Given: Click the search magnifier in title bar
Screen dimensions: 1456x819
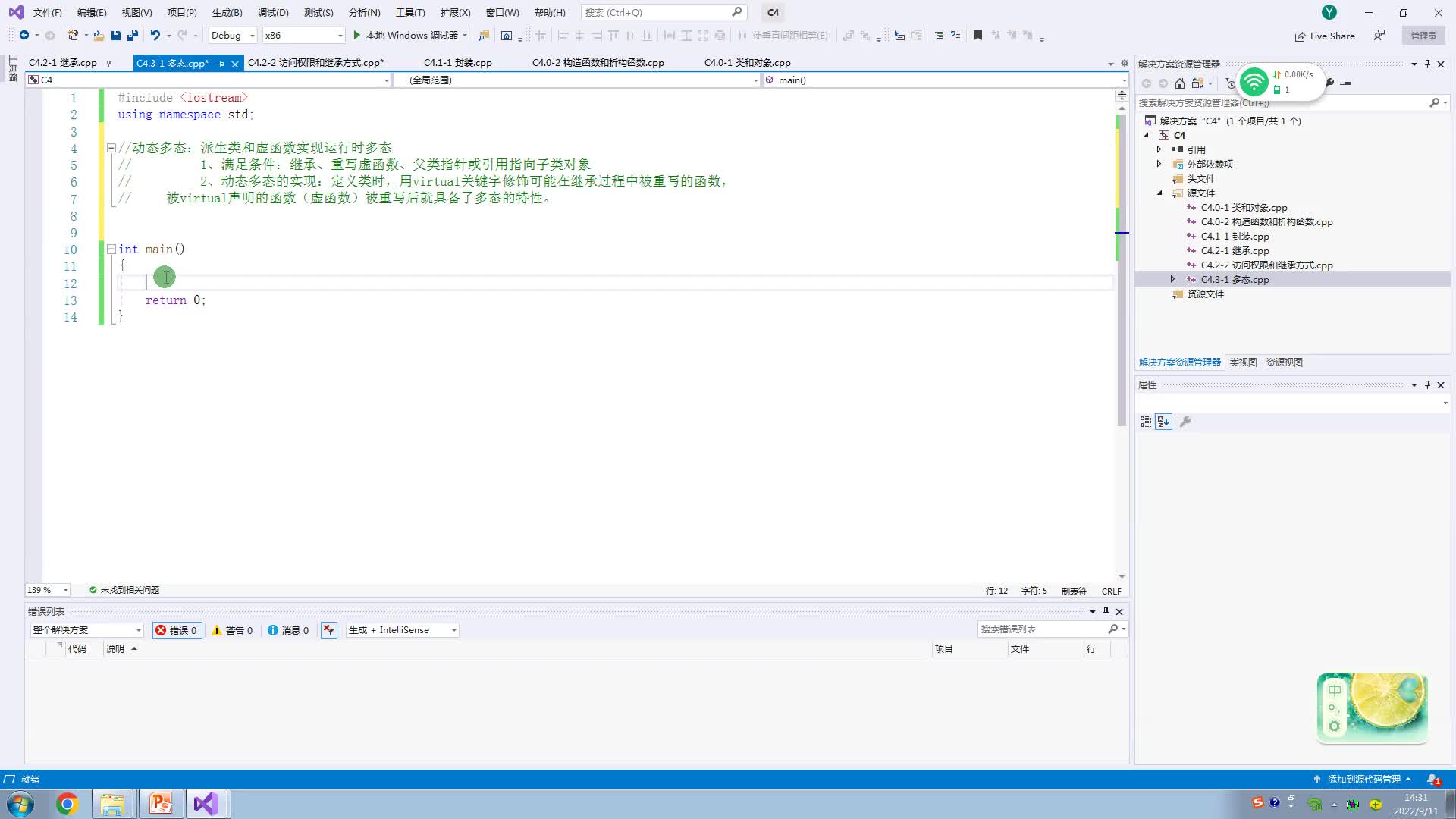Looking at the screenshot, I should point(736,12).
